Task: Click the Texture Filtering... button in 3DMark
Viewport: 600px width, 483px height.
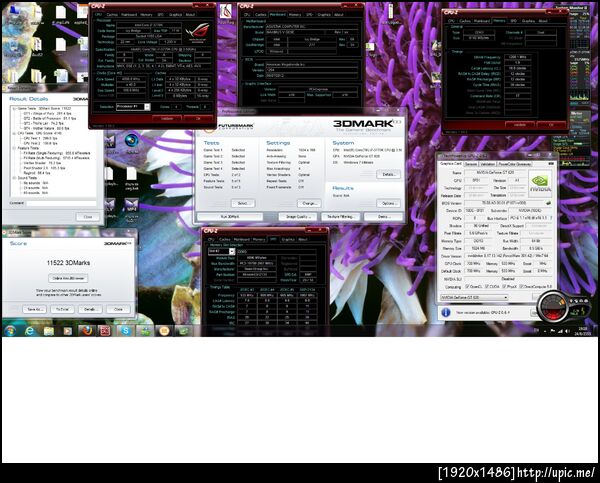Action: pyautogui.click(x=341, y=217)
